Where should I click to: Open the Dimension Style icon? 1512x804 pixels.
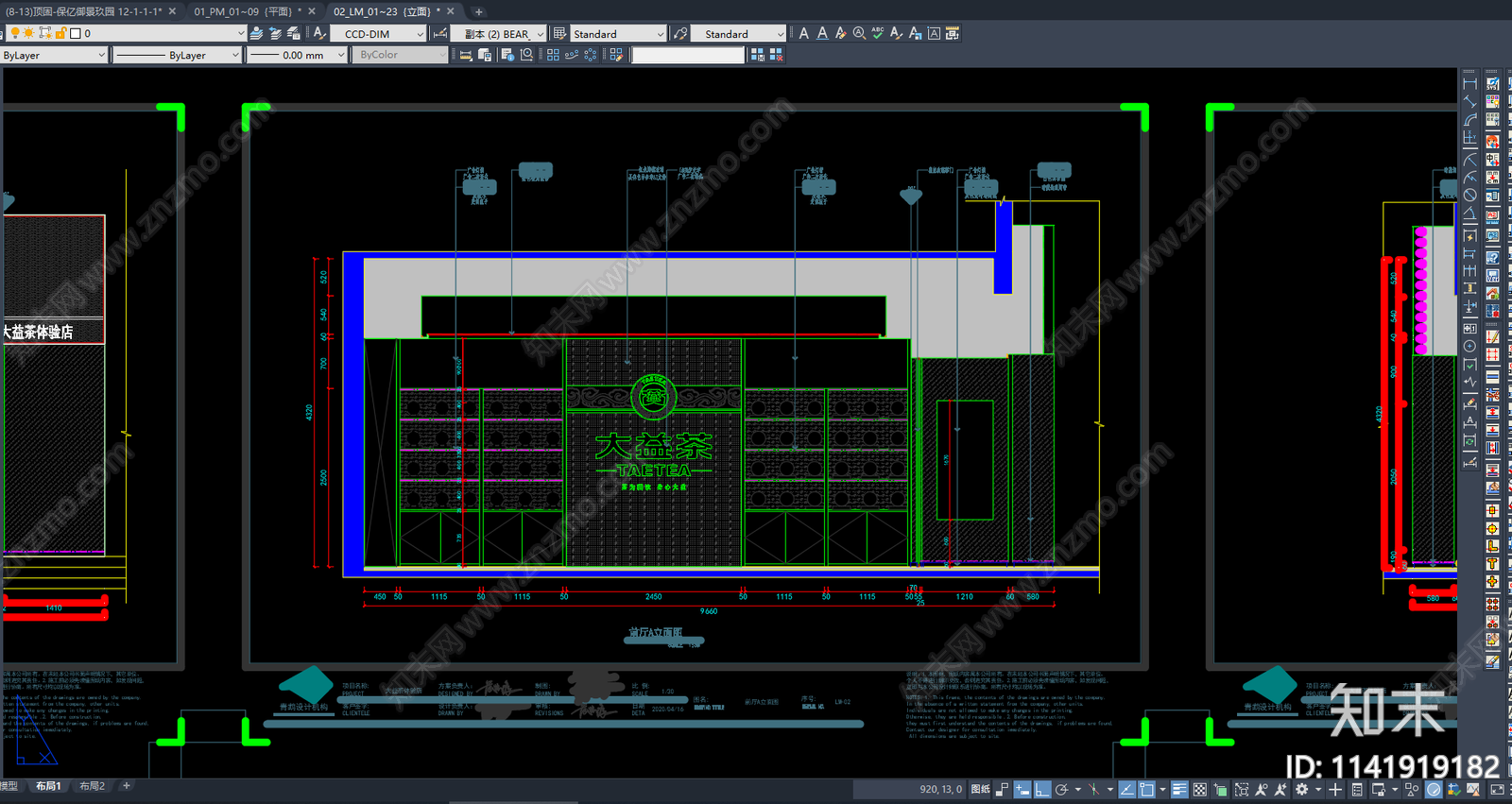440,33
